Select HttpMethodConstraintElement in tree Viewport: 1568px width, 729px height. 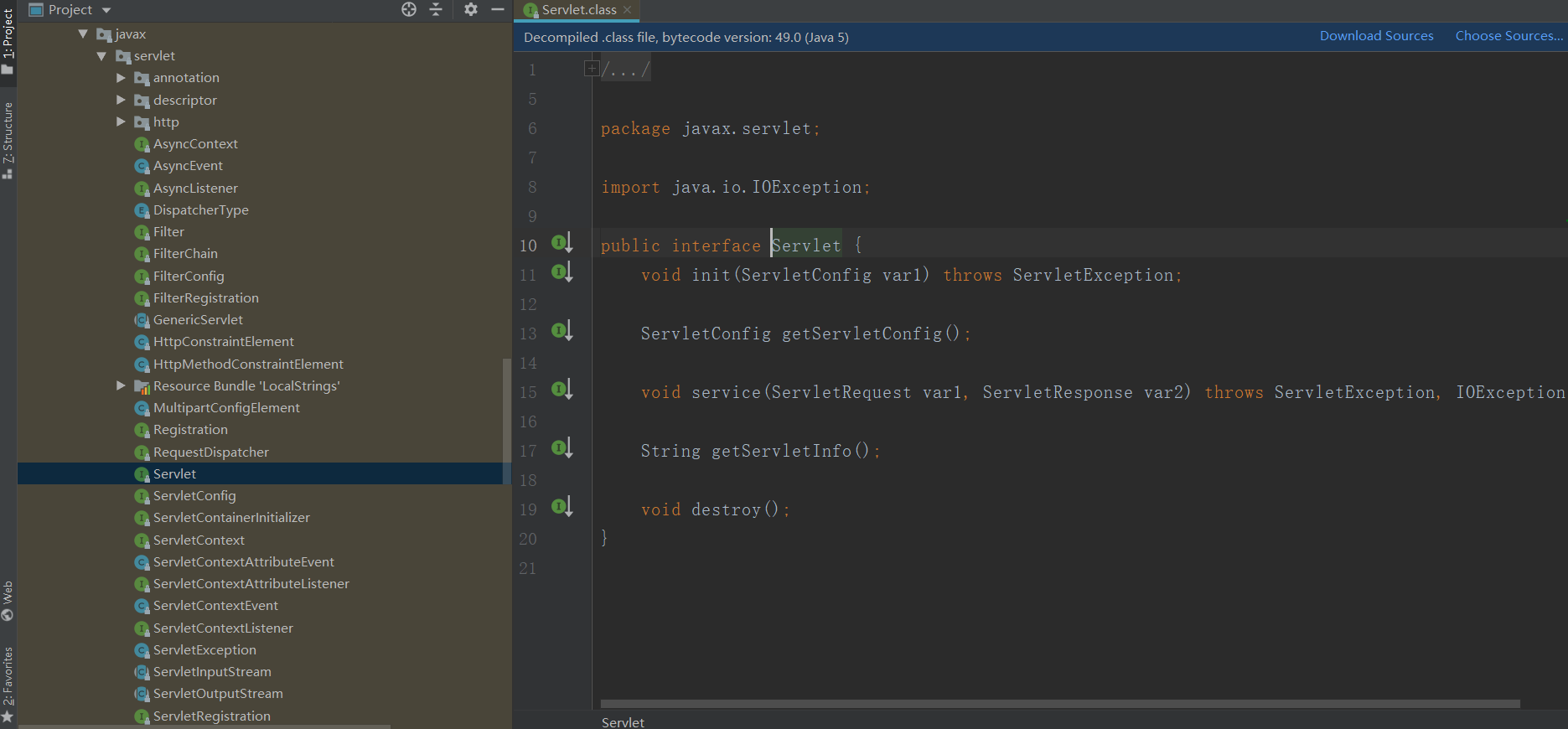[x=248, y=364]
